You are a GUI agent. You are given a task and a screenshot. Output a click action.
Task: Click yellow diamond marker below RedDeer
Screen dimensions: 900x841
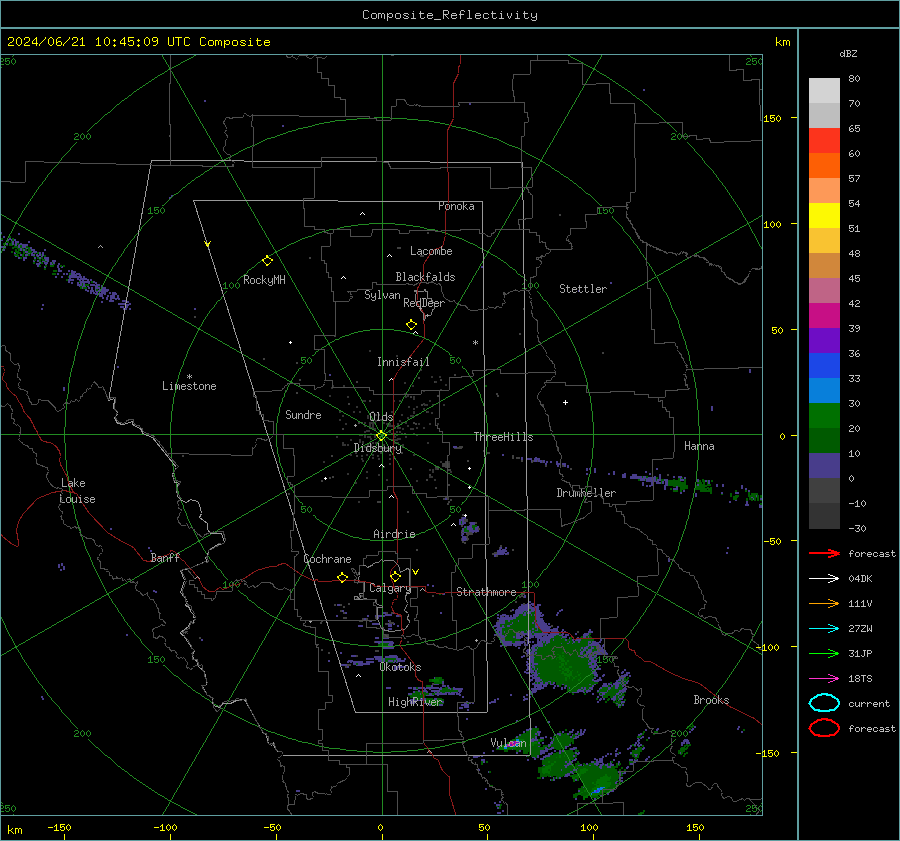(x=412, y=325)
